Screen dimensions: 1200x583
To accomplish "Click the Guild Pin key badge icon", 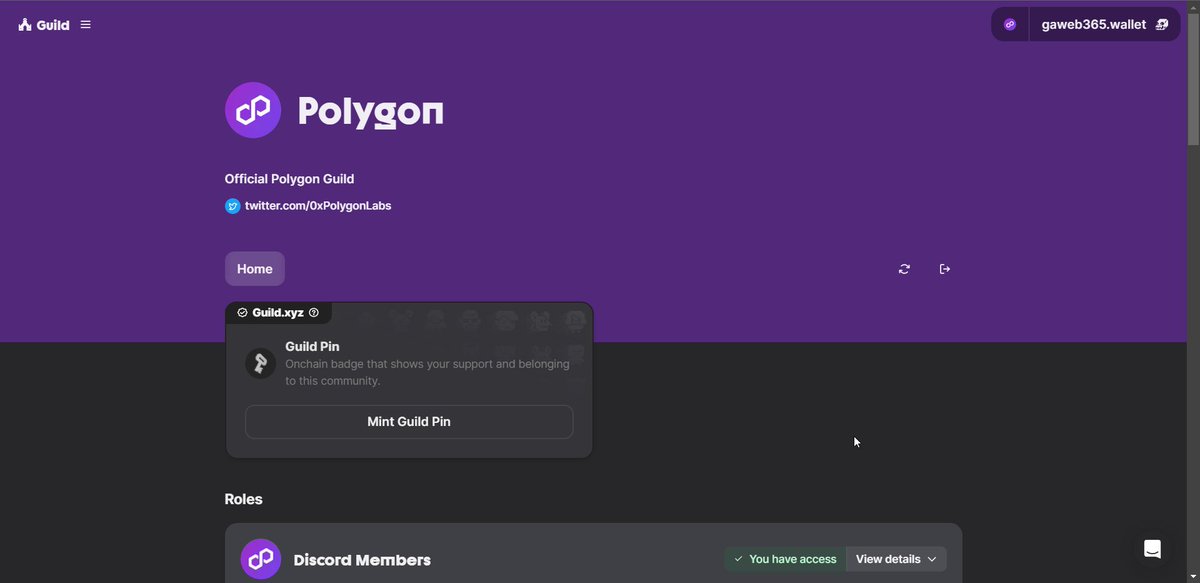I will click(260, 362).
